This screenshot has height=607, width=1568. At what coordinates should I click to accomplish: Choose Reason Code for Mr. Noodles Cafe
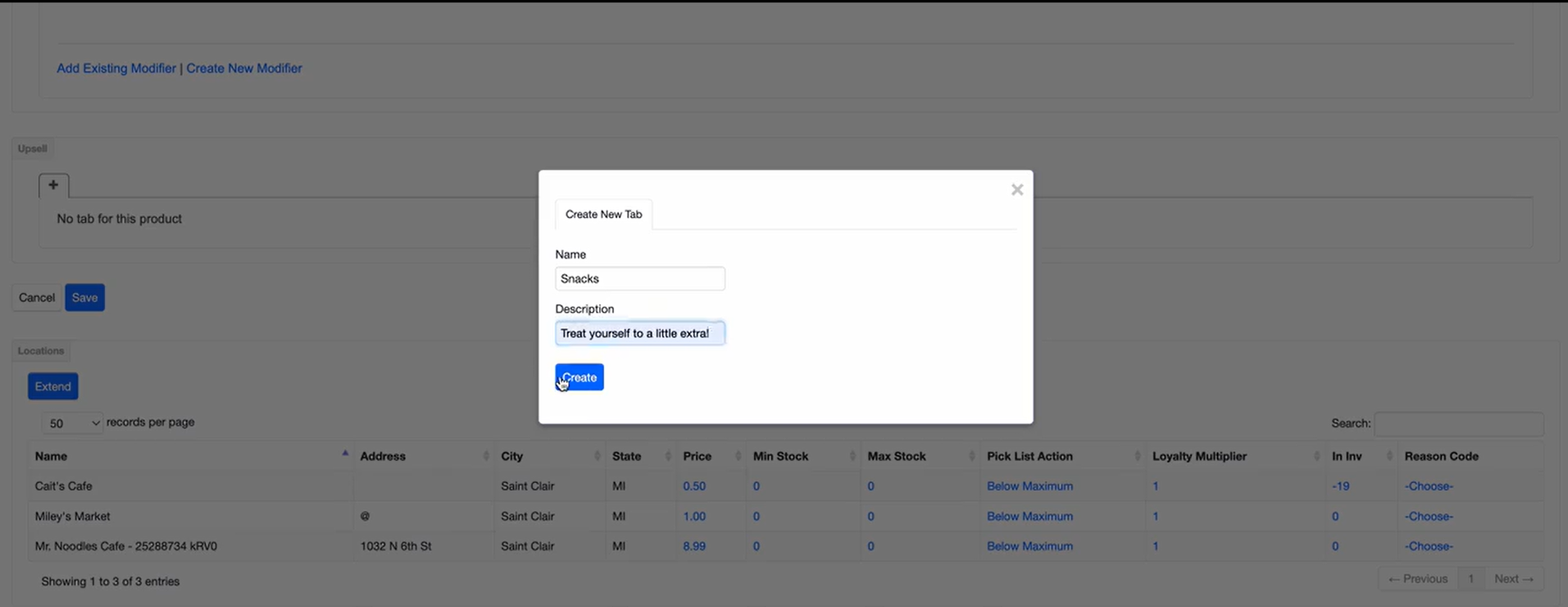tap(1429, 546)
